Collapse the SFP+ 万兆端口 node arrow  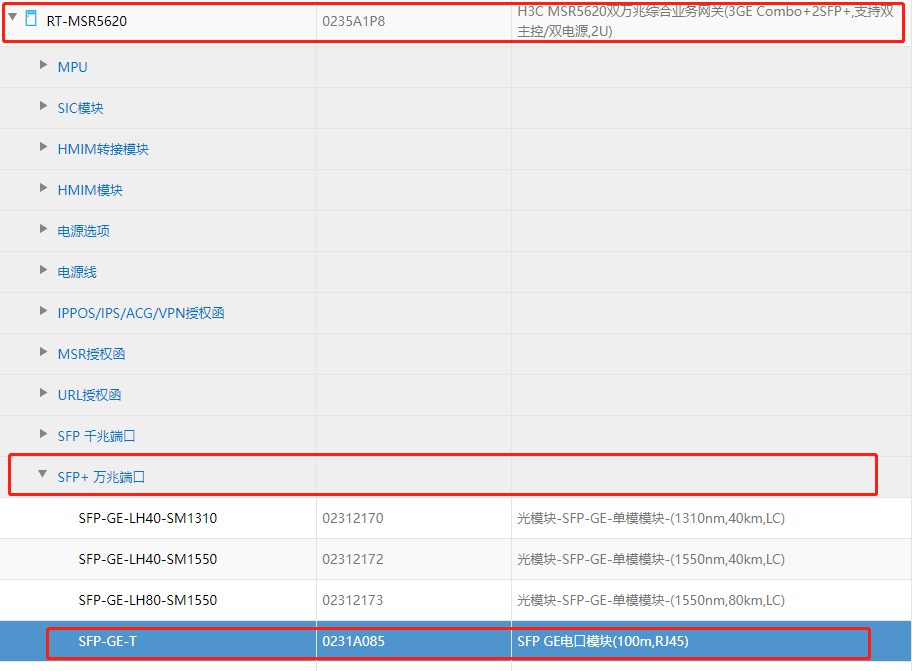42,474
